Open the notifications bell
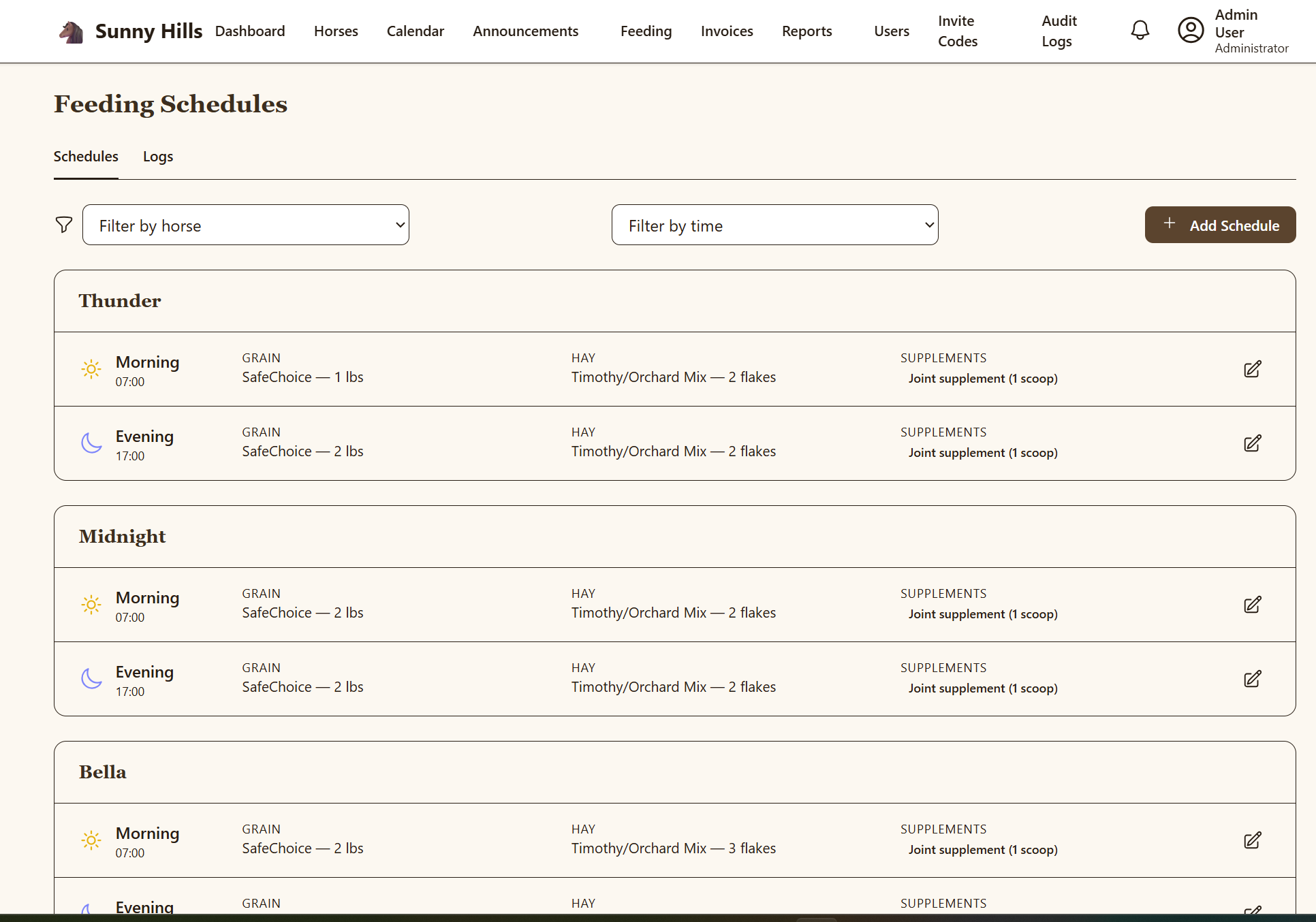The height and width of the screenshot is (922, 1316). pos(1140,31)
